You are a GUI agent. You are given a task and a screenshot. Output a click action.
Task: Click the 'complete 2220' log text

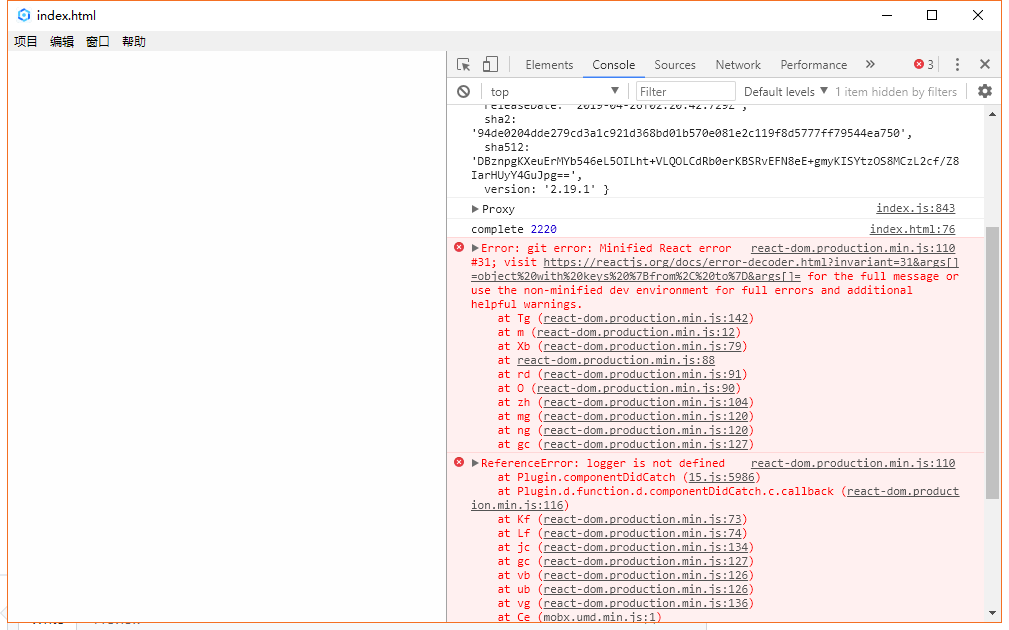514,229
